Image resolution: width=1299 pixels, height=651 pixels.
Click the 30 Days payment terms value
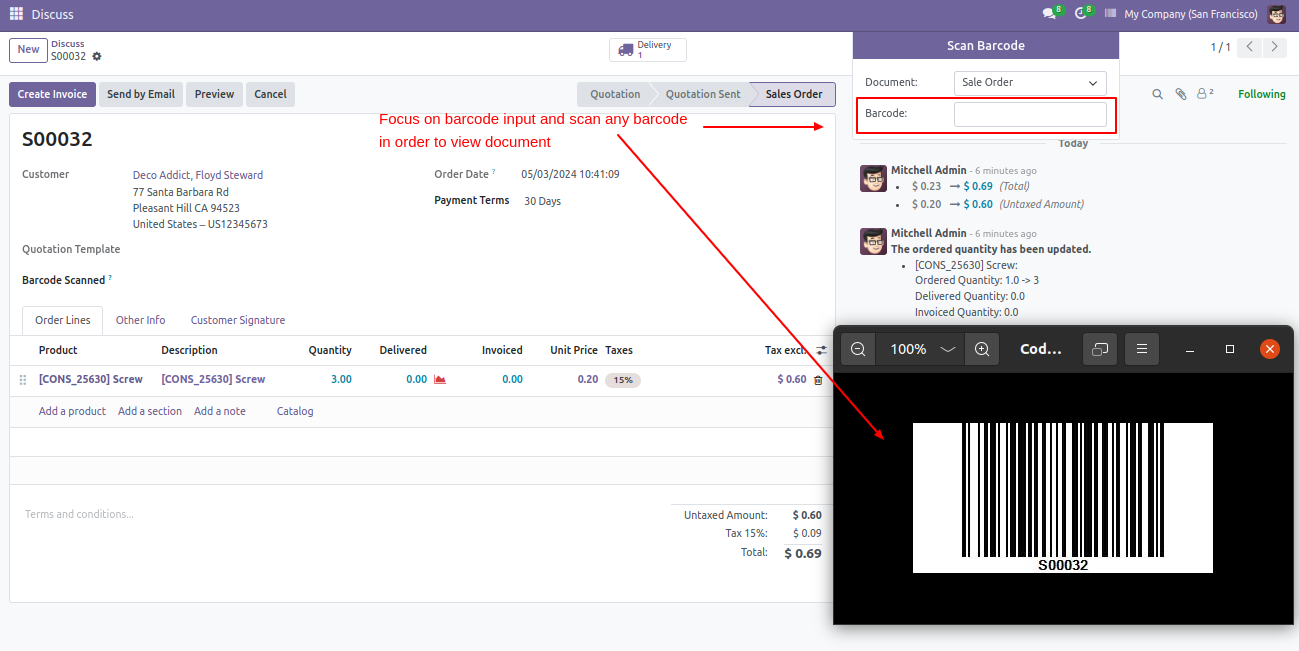[542, 201]
